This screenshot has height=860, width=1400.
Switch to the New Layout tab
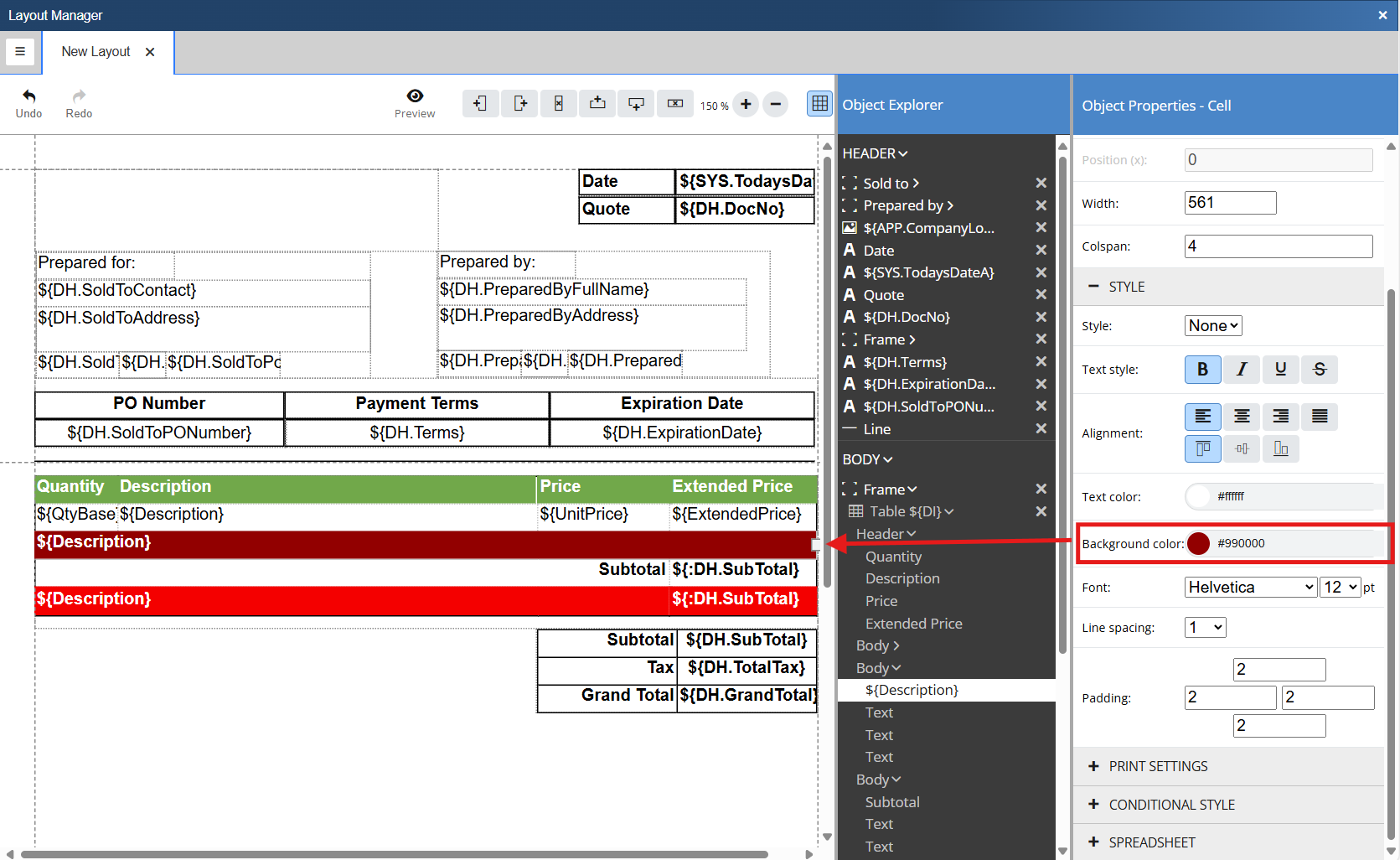pyautogui.click(x=96, y=52)
